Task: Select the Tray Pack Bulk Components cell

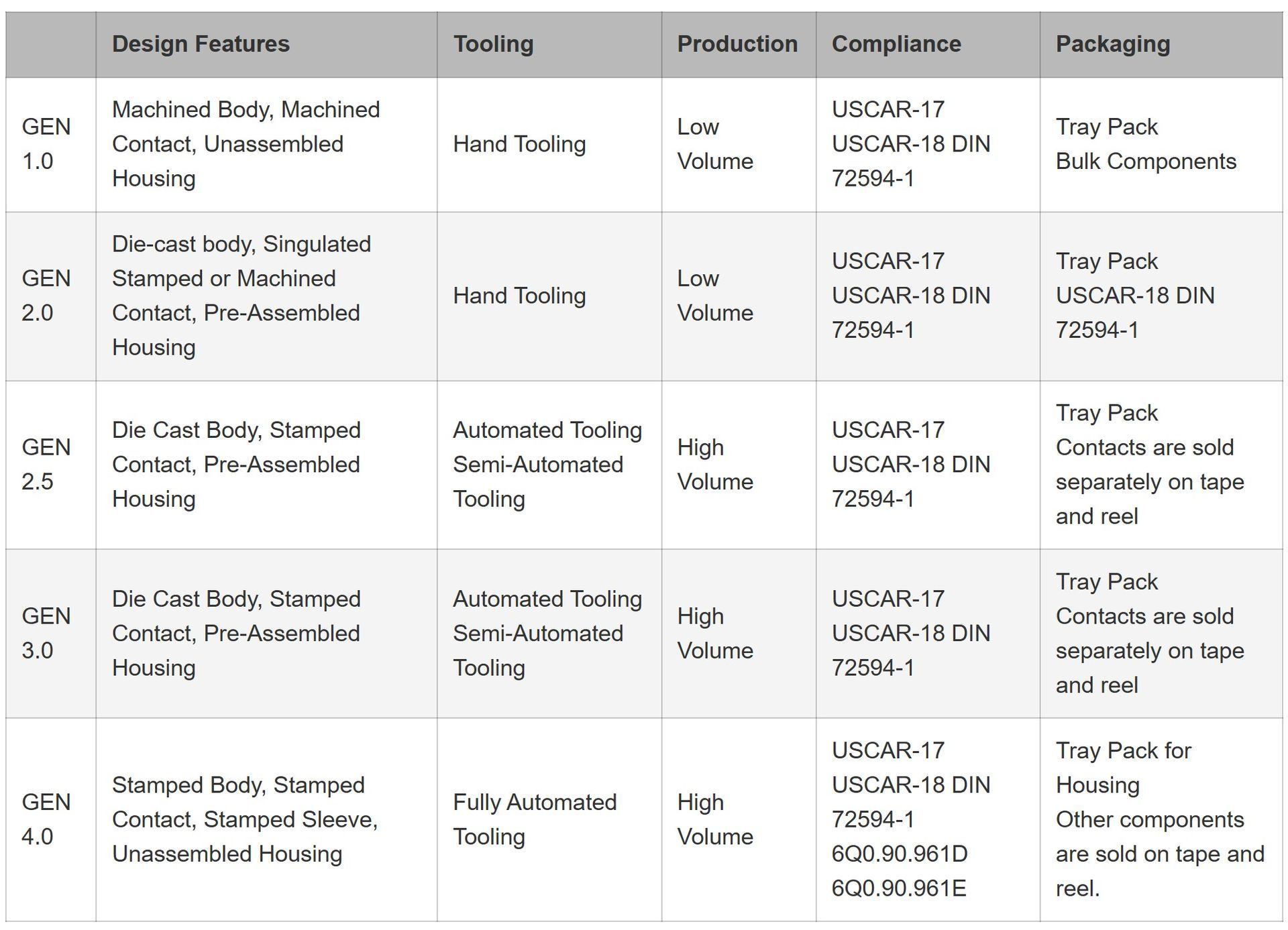Action: pos(1145,144)
